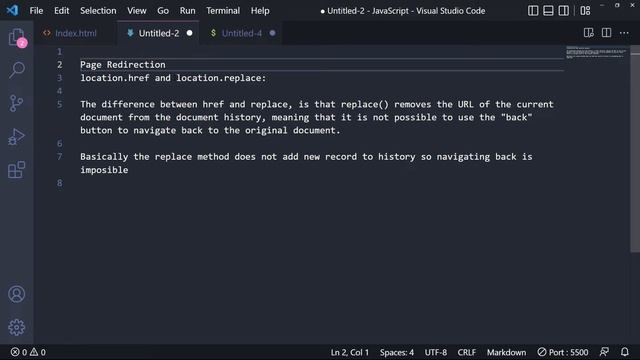The height and width of the screenshot is (360, 640).
Task: Change indentation via Spaces: 4
Action: point(397,352)
